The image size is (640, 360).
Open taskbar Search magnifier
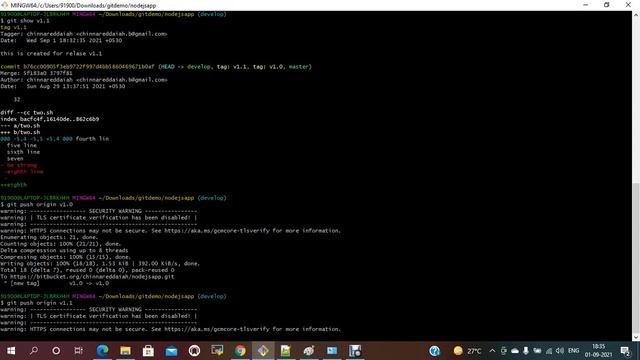click(x=34, y=351)
